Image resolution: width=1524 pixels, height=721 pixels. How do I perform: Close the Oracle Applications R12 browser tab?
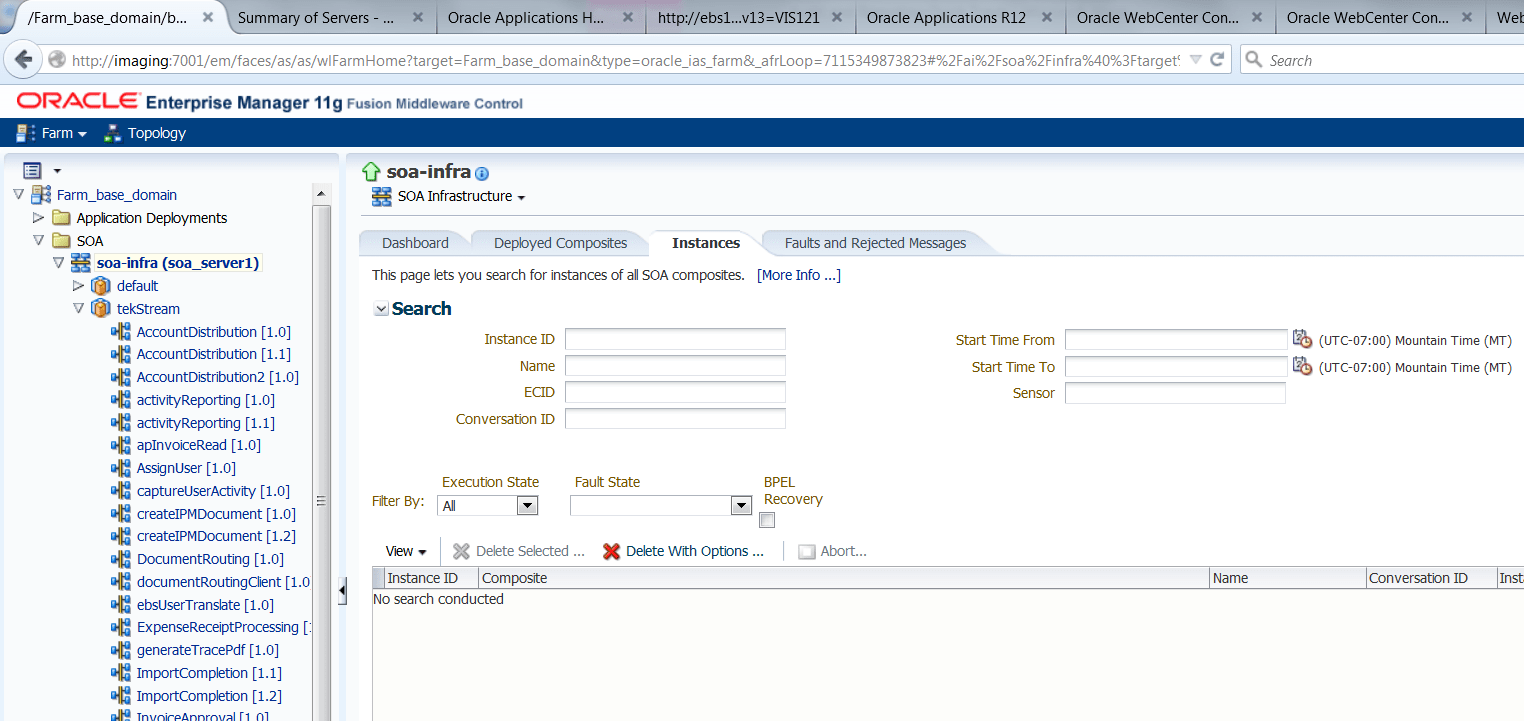point(1046,18)
